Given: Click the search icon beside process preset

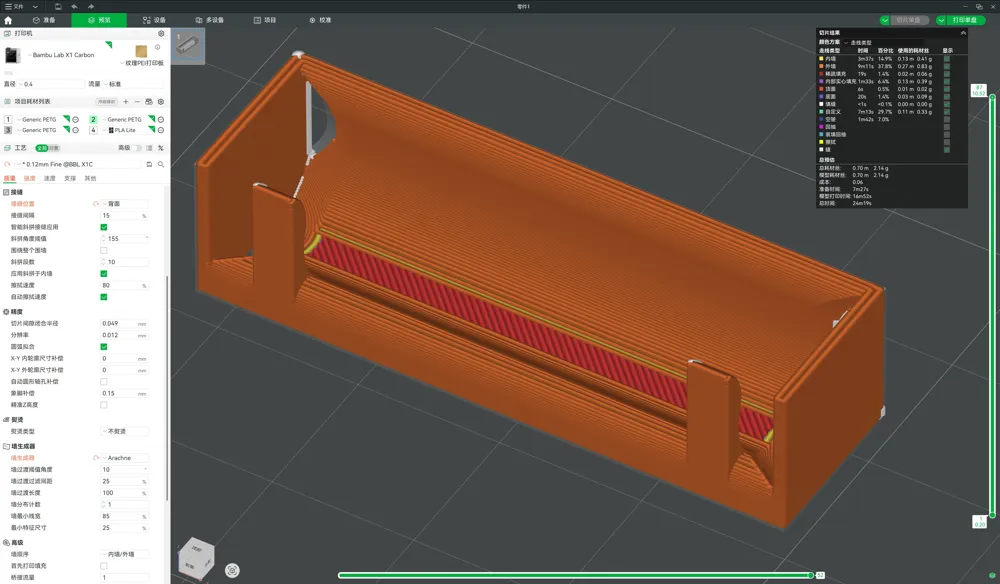Looking at the screenshot, I should 161,164.
